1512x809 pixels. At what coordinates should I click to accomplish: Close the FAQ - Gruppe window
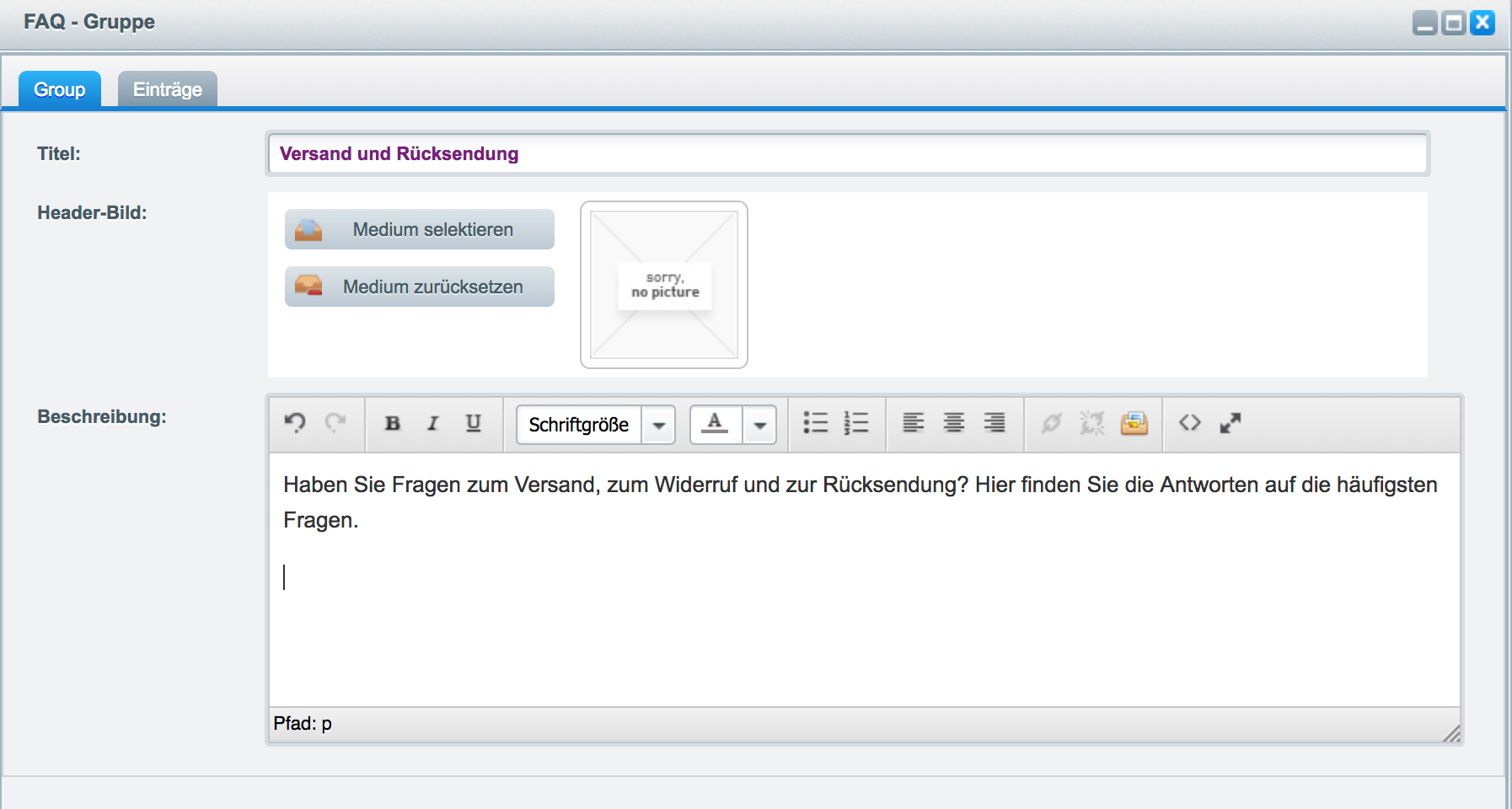coord(1483,23)
